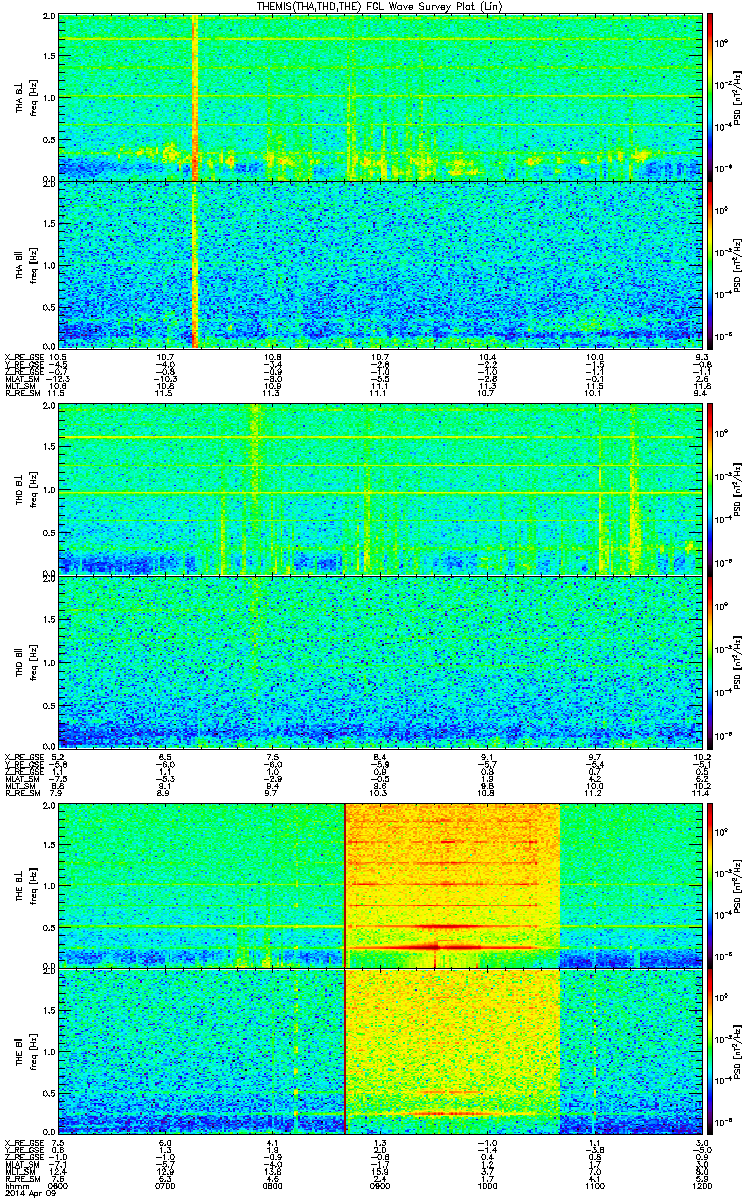Select the THD BL spectrogram panel
Image resolution: width=750 pixels, height=1200 pixels.
(x=377, y=489)
